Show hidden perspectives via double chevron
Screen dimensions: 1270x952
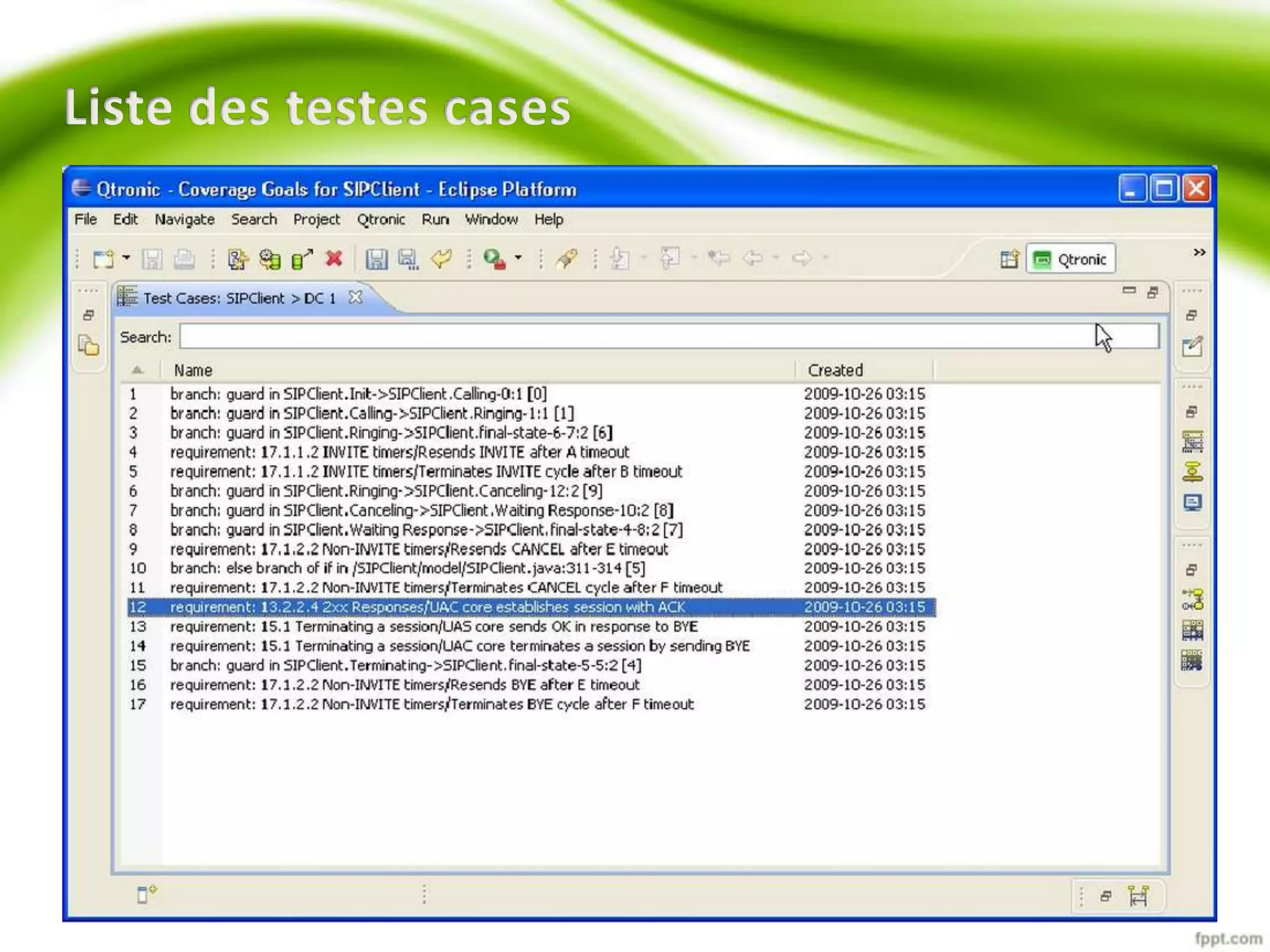(x=1199, y=252)
